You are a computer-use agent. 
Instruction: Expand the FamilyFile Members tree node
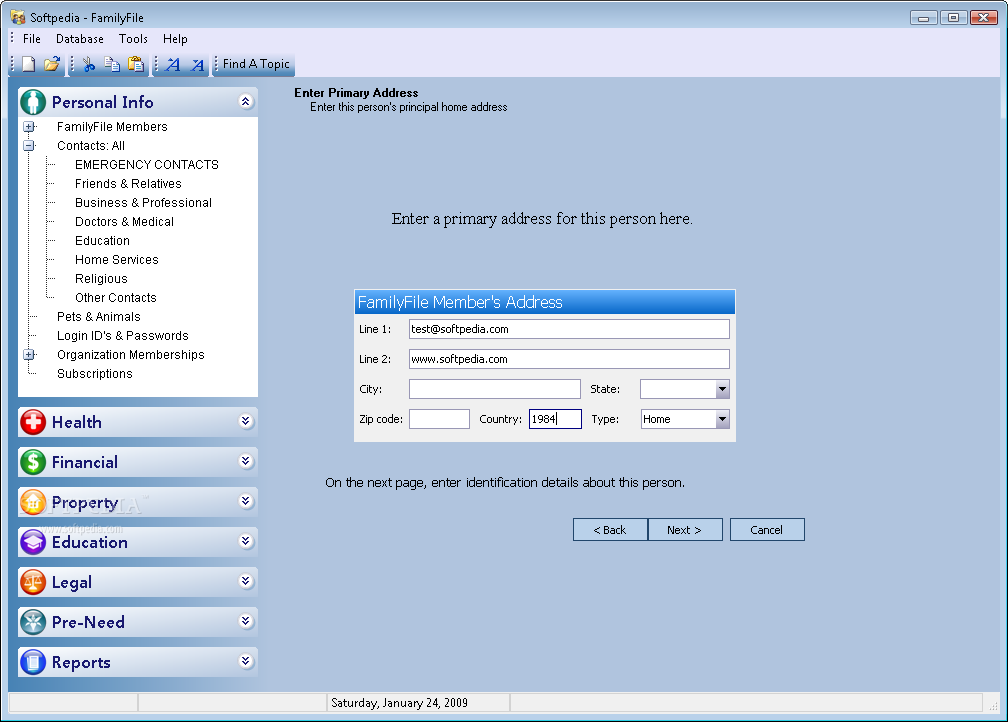coord(29,127)
